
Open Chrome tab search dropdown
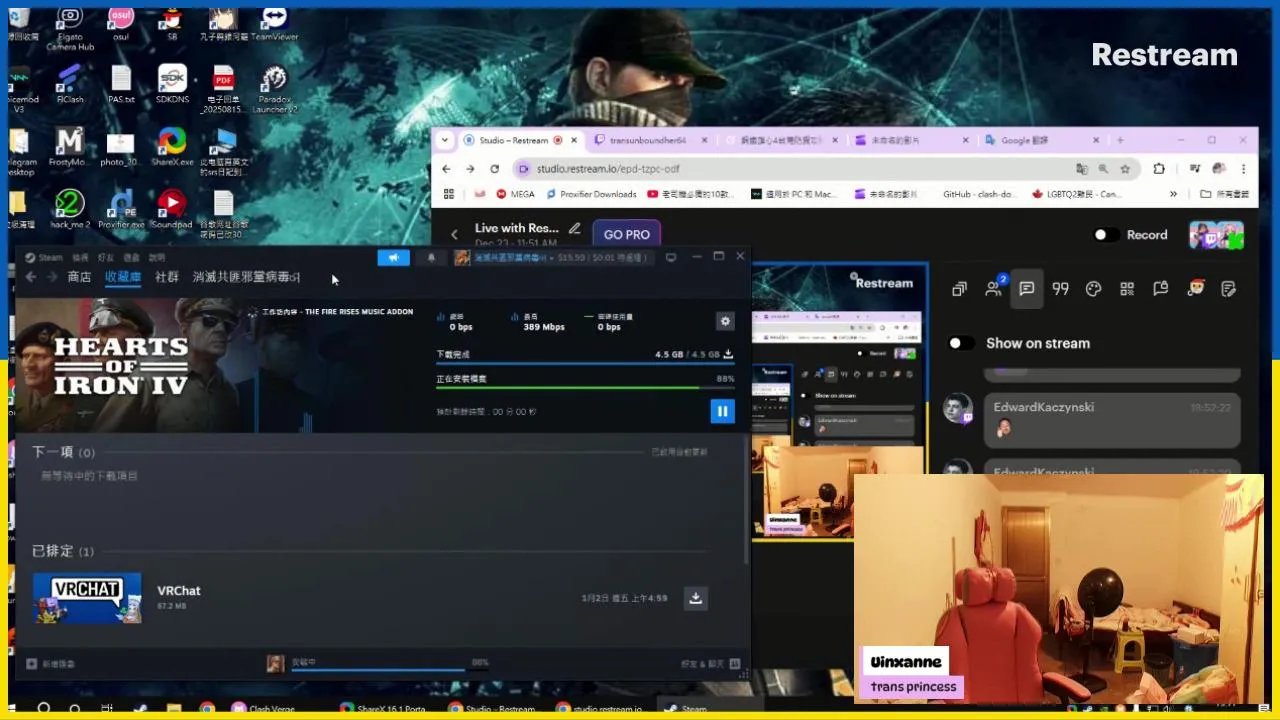[x=445, y=140]
